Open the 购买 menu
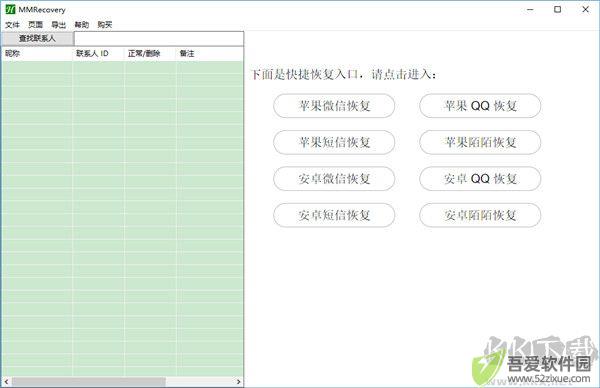This screenshot has height=388, width=600. coord(104,25)
